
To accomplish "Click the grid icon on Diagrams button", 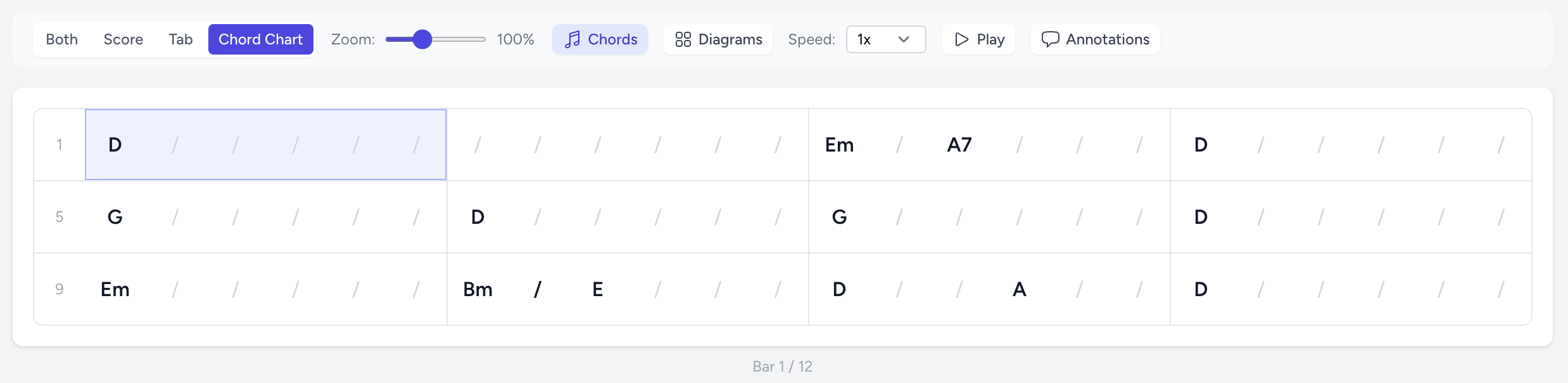I will point(683,39).
